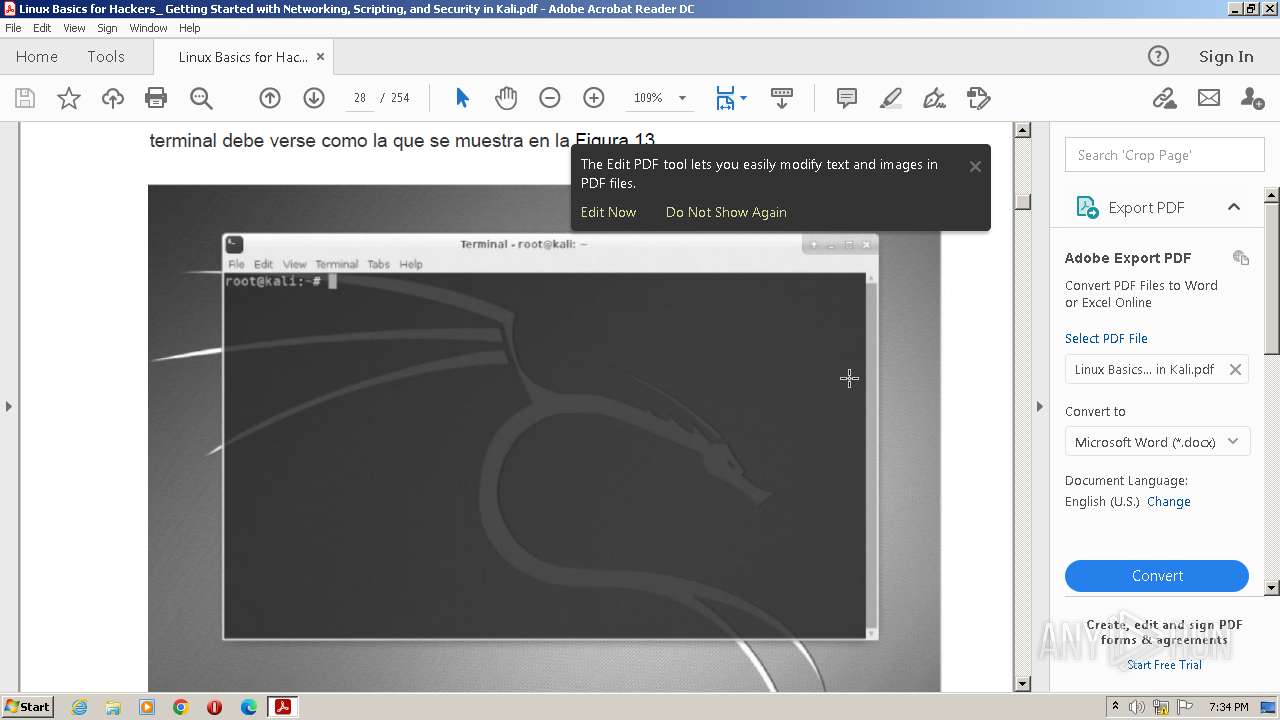Choose the Selection arrow tool
This screenshot has width=1280, height=720.
click(462, 98)
